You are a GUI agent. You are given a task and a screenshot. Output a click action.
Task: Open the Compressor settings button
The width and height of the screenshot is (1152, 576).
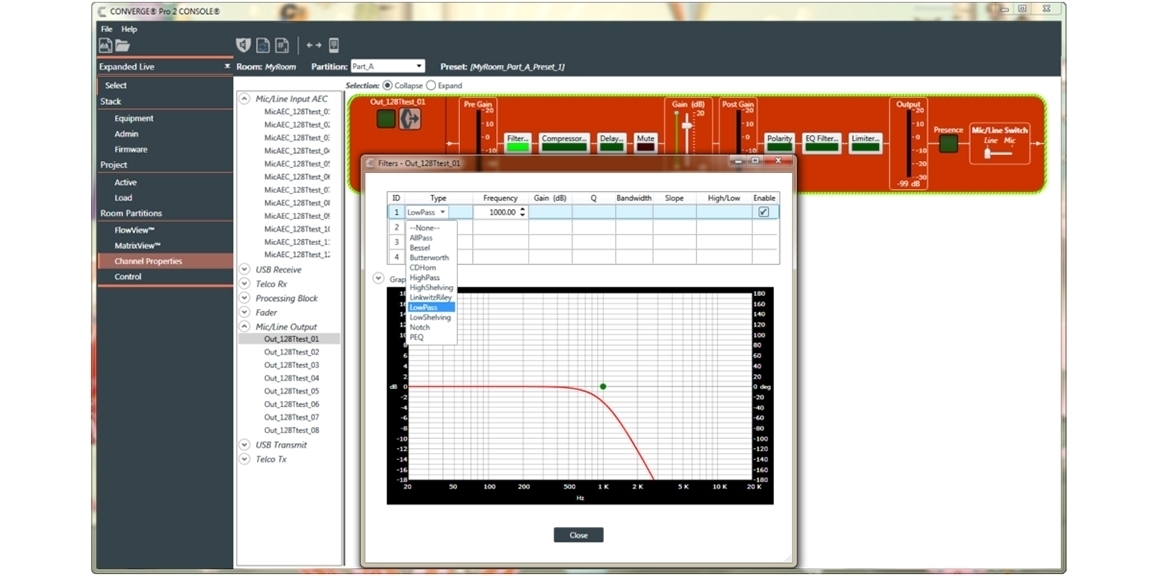(563, 139)
